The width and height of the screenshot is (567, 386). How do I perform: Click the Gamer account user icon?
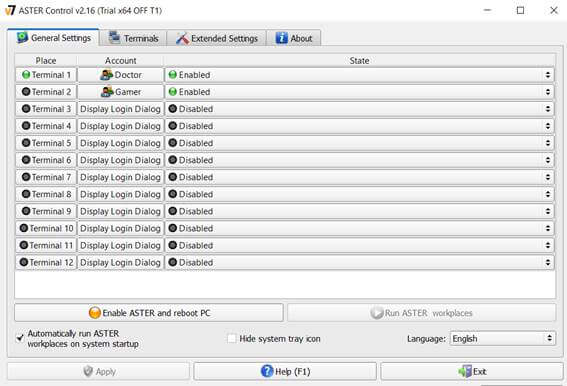tap(107, 92)
